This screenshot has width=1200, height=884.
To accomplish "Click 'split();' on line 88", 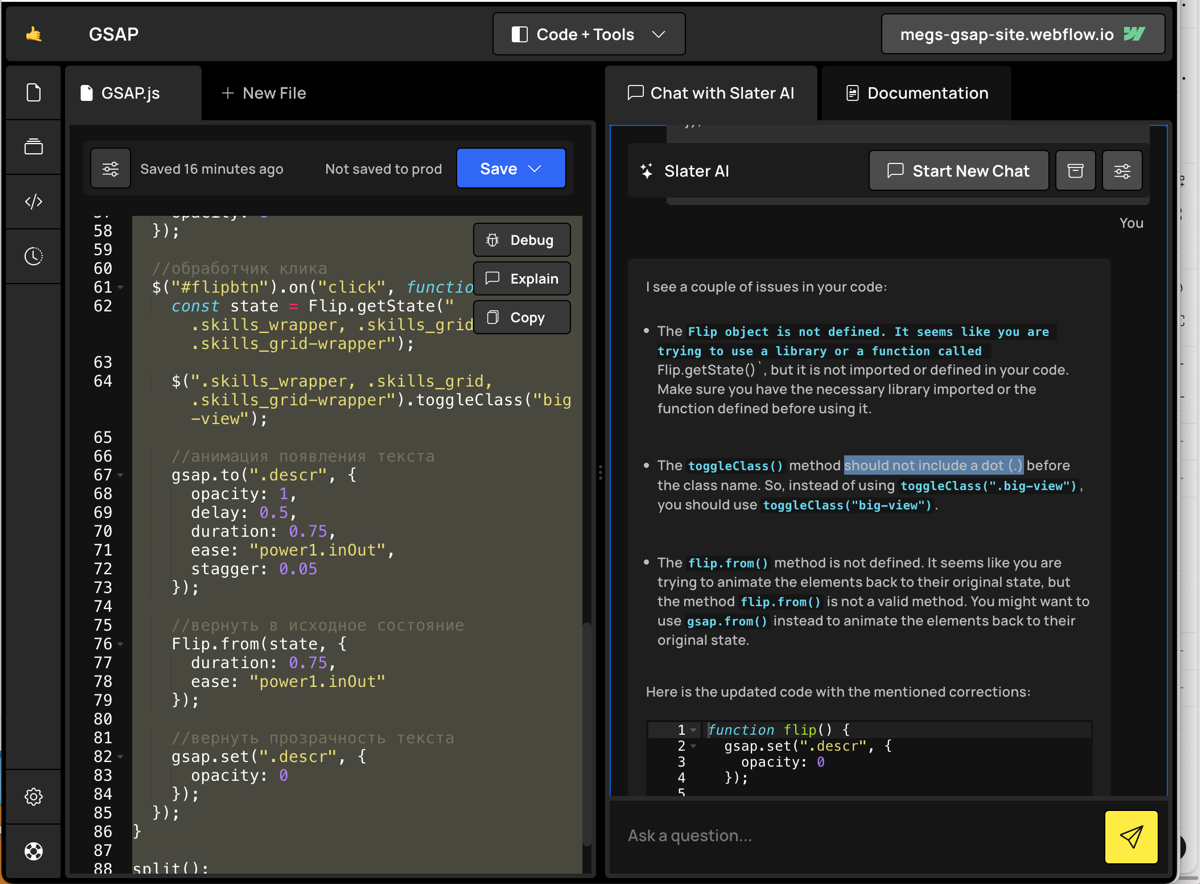I will 170,868.
